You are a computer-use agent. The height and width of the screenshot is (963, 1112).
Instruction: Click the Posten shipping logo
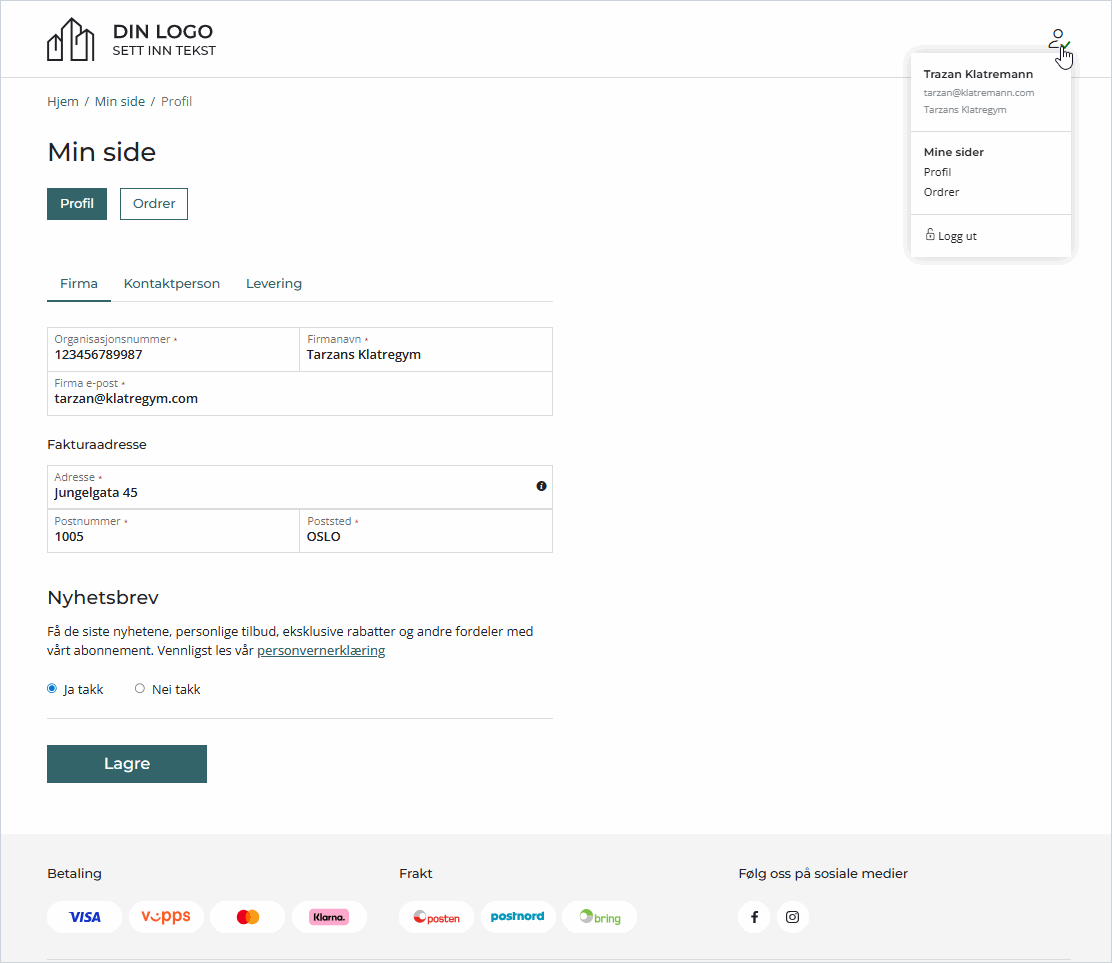pos(436,917)
